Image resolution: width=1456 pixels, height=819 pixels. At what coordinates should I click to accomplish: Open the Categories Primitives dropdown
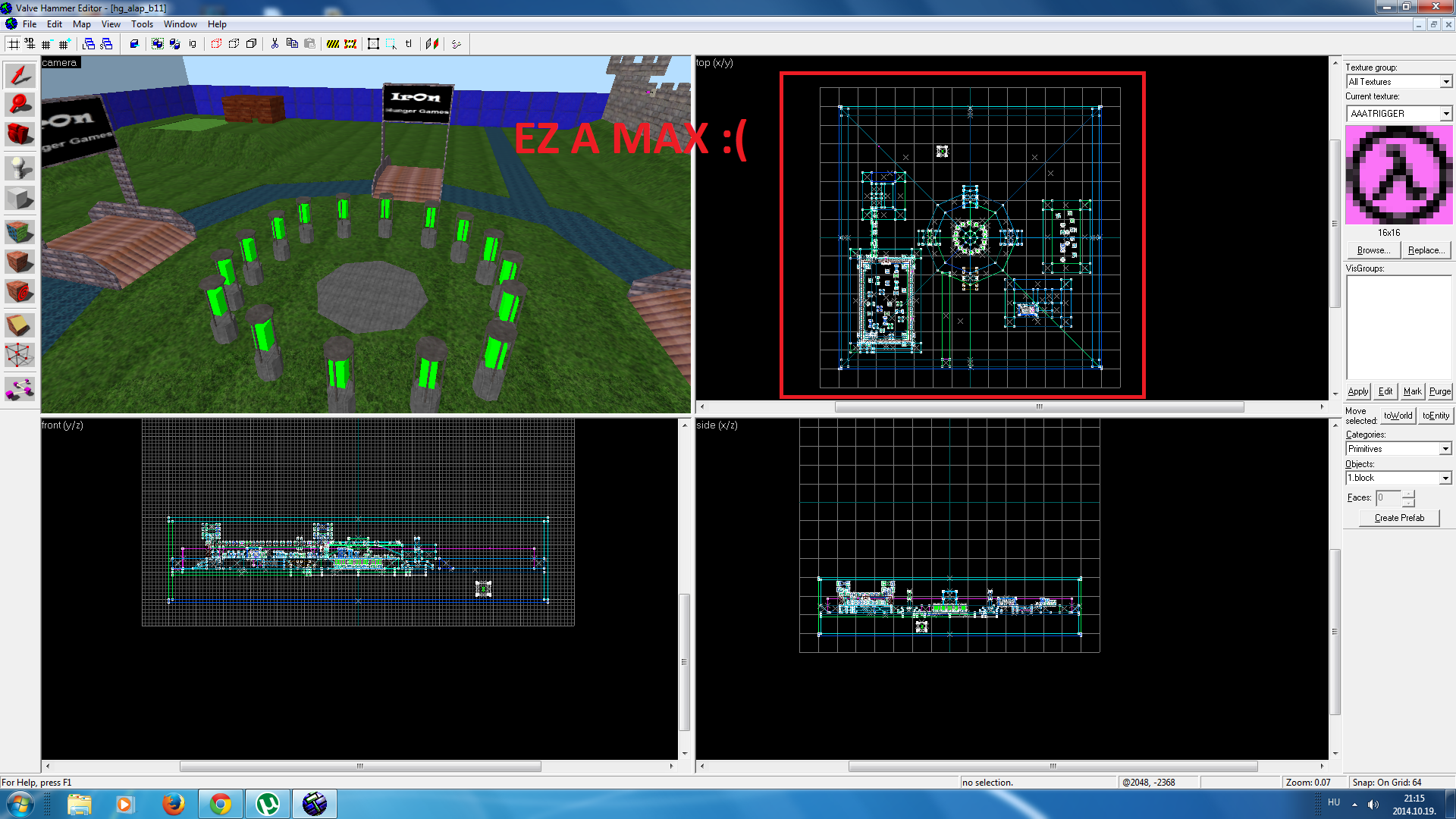pos(1445,449)
